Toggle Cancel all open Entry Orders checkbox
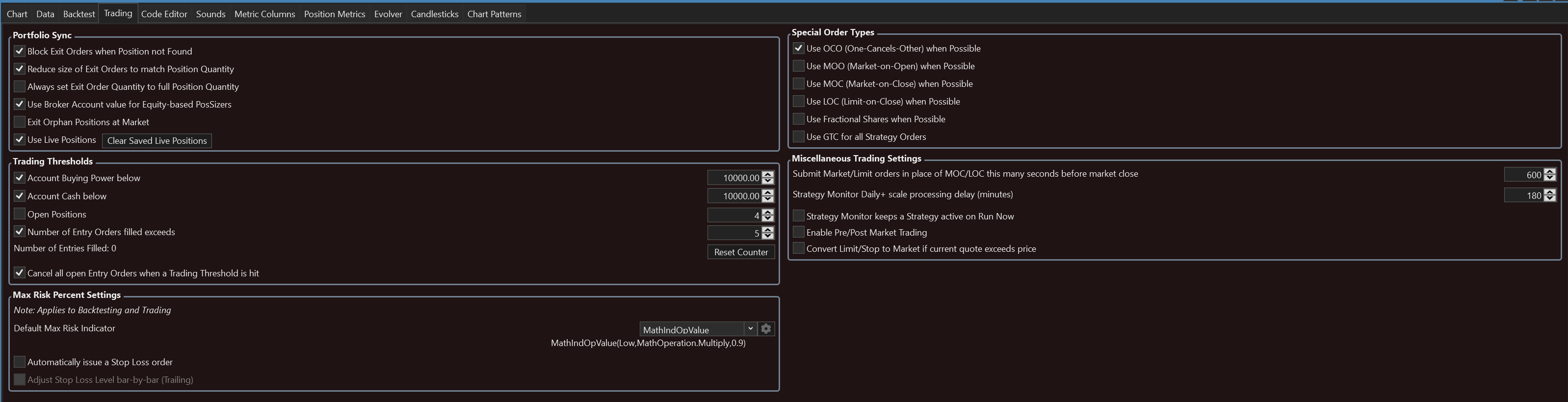Viewport: 1568px width, 402px height. [20, 273]
